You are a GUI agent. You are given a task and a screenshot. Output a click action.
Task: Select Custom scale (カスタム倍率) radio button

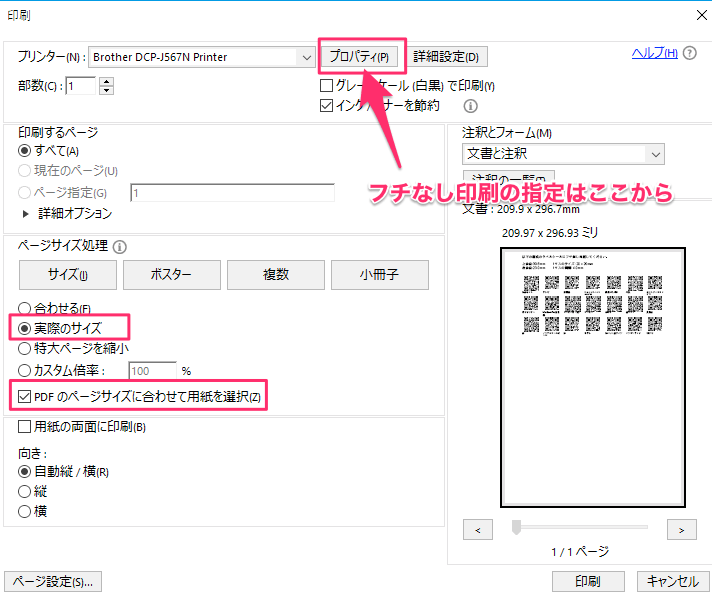[25, 370]
